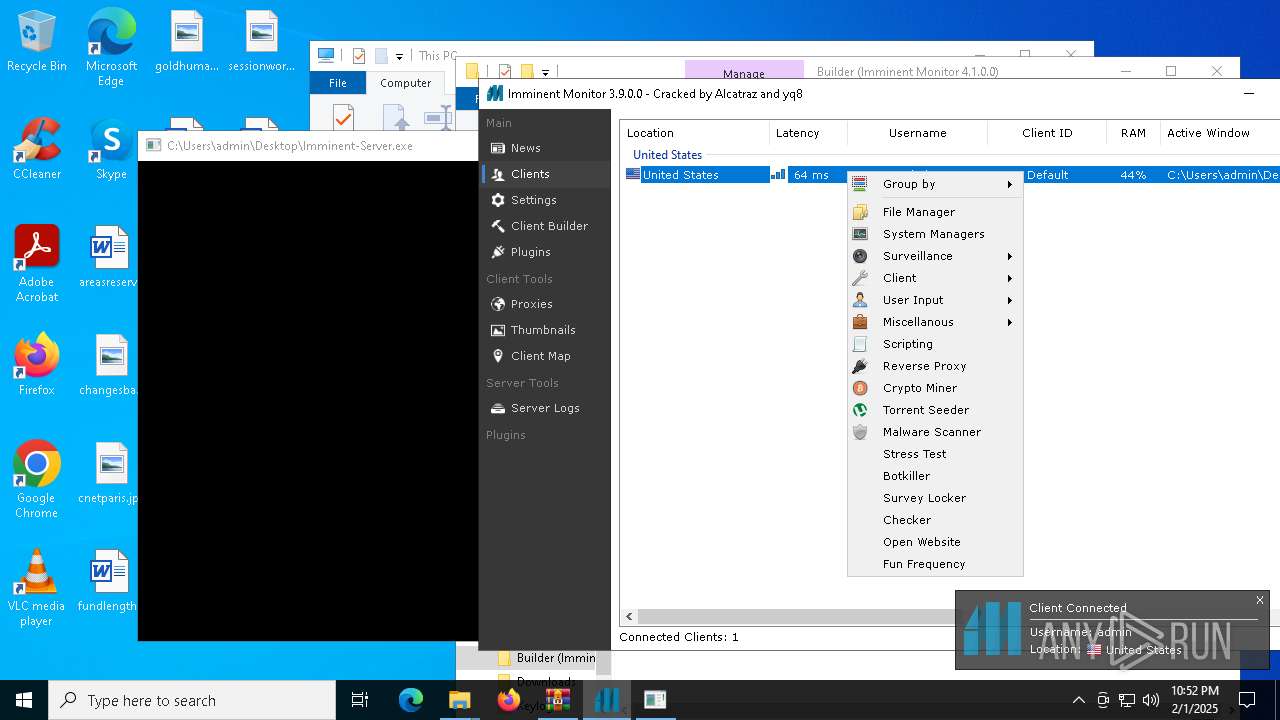1280x720 pixels.
Task: Expand the Group by submenu arrow
Action: (1010, 184)
